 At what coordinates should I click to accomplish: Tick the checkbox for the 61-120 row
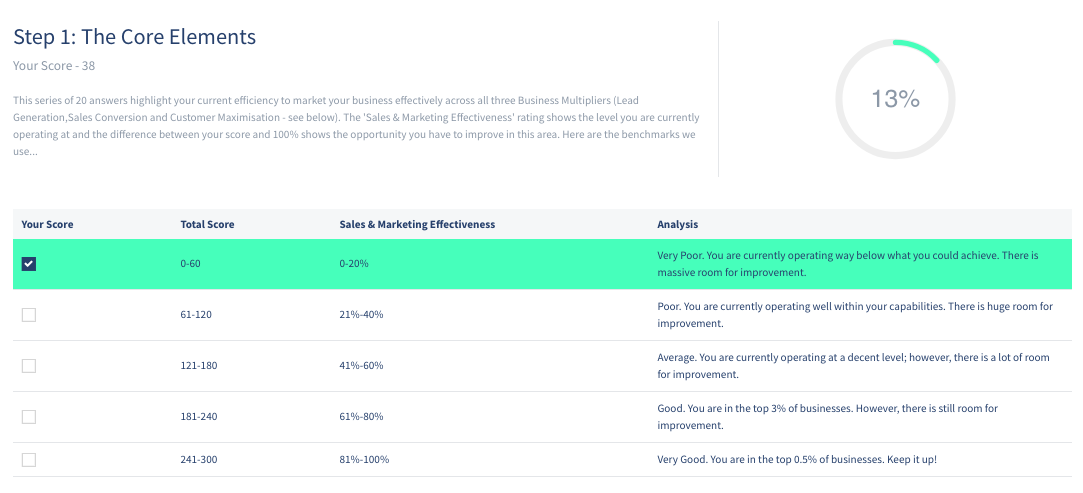coord(29,315)
